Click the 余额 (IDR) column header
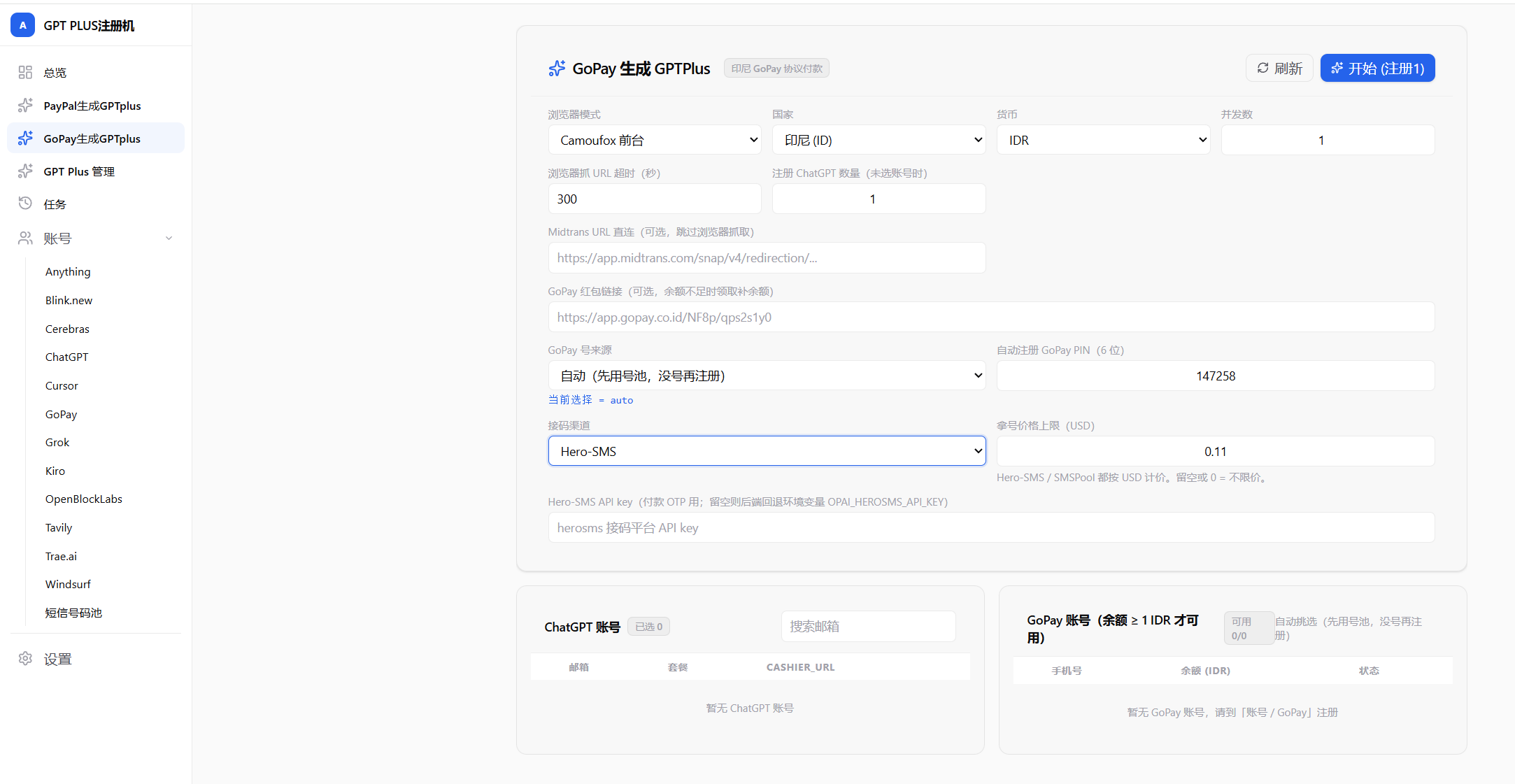The width and height of the screenshot is (1515, 784). tap(1205, 671)
